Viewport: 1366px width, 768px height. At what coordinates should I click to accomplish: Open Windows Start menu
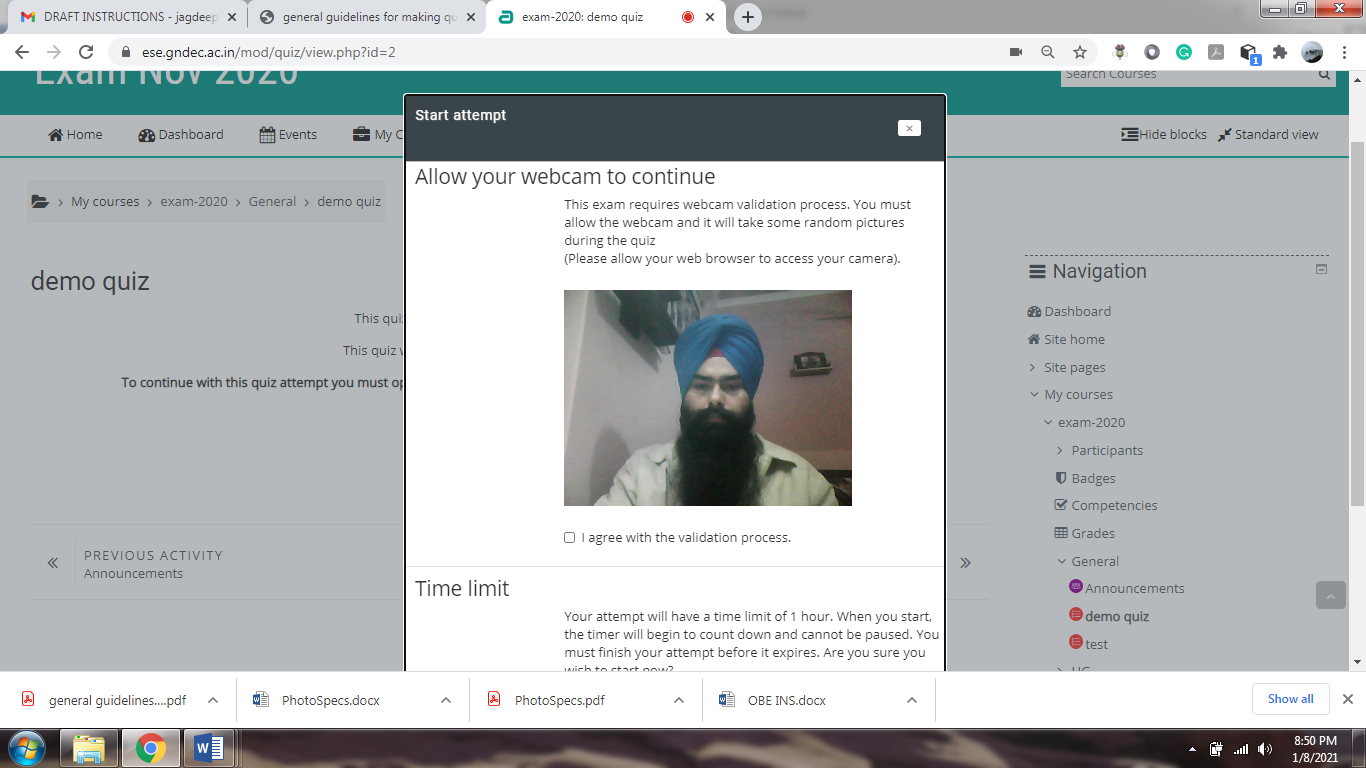25,748
